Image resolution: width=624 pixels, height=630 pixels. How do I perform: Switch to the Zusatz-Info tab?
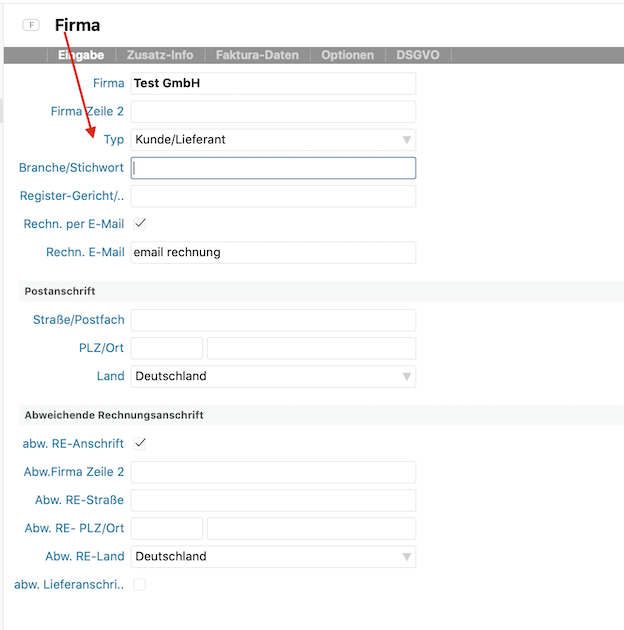[x=160, y=55]
